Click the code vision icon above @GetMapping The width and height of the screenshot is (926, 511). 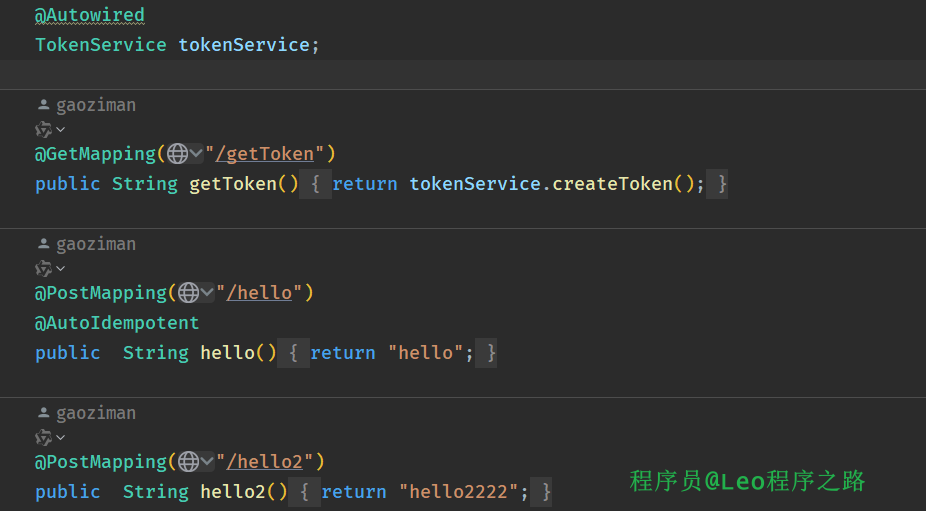click(x=44, y=129)
